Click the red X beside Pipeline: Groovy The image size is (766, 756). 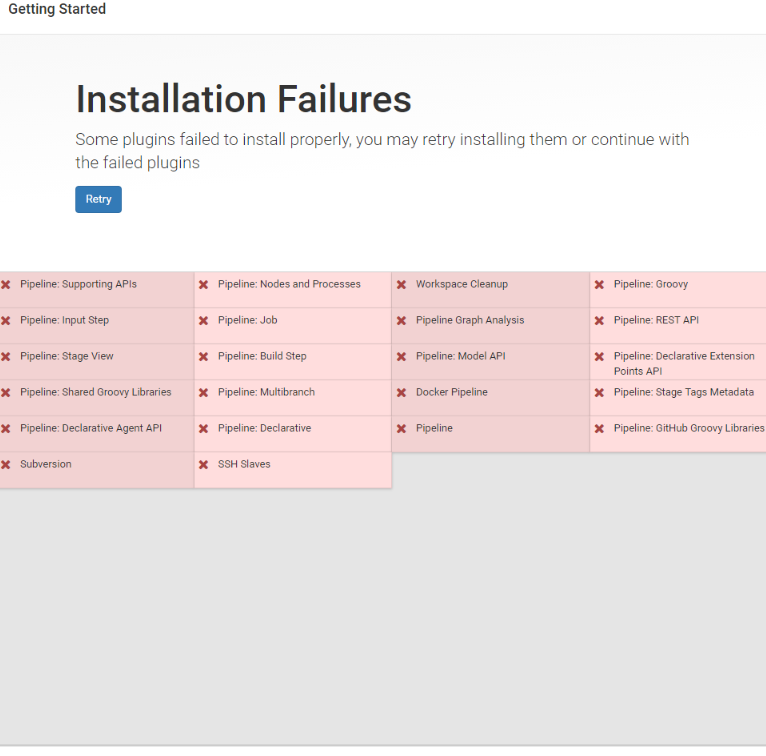pyautogui.click(x=600, y=285)
